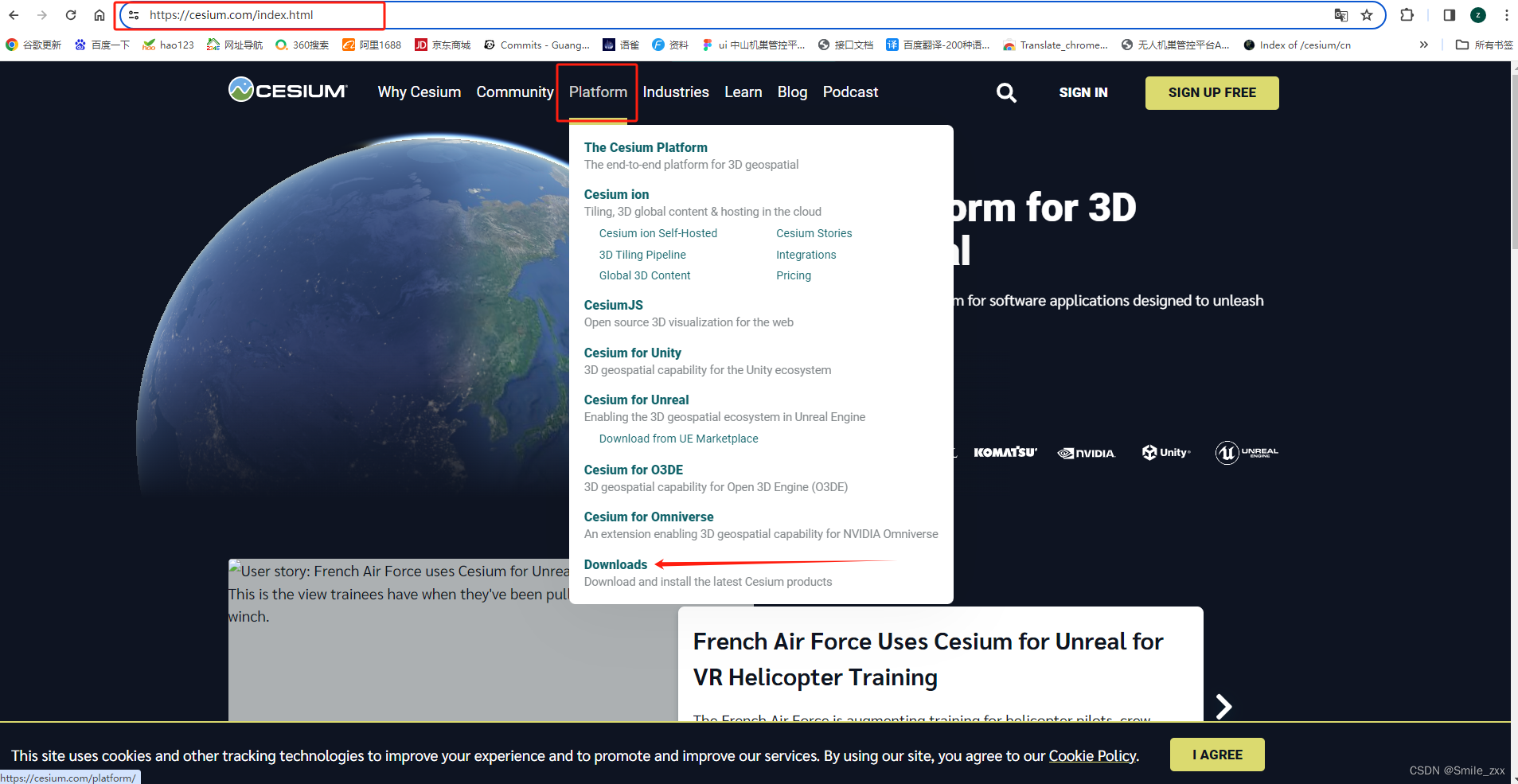Open the hao123 bookmark
This screenshot has width=1518, height=784.
pyautogui.click(x=168, y=45)
